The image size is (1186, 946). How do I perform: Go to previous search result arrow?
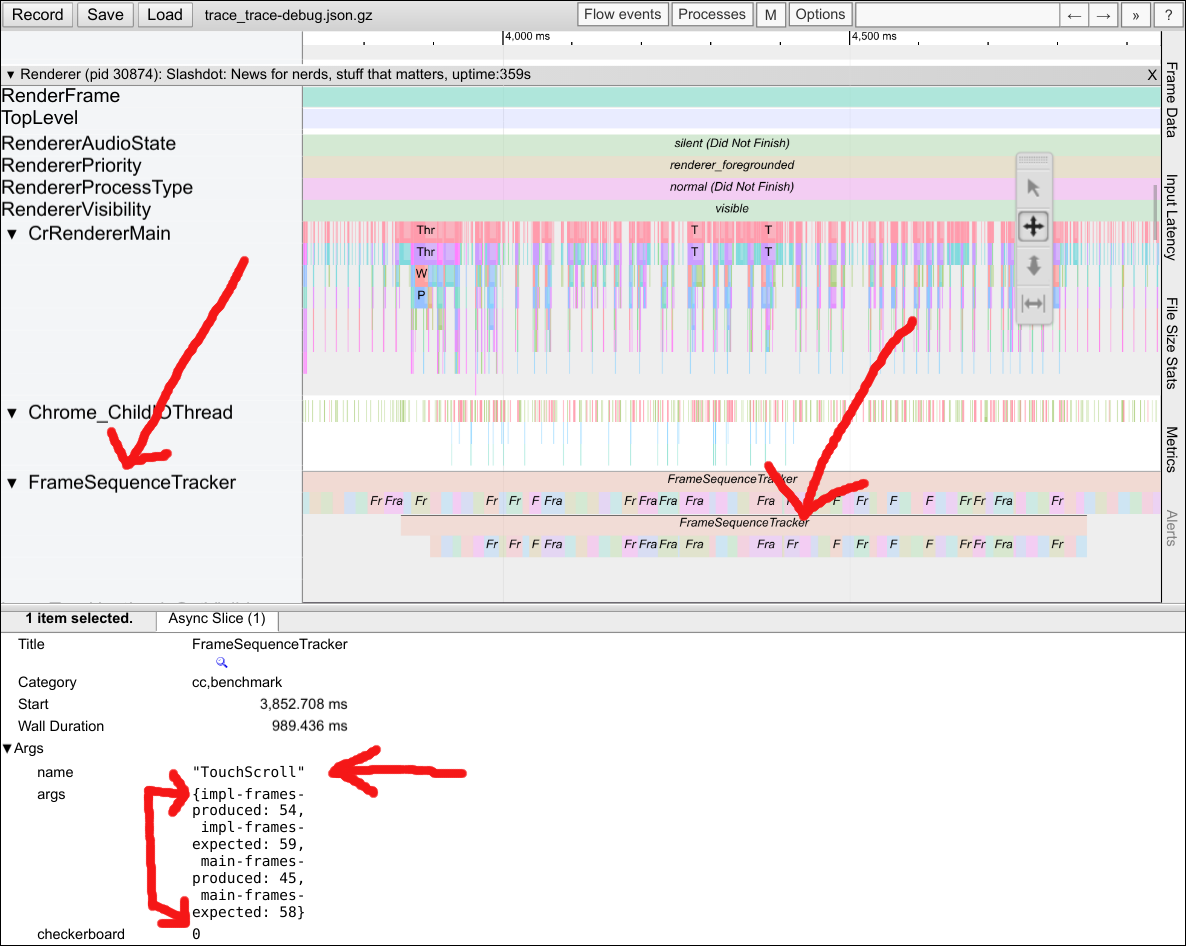tap(1074, 15)
